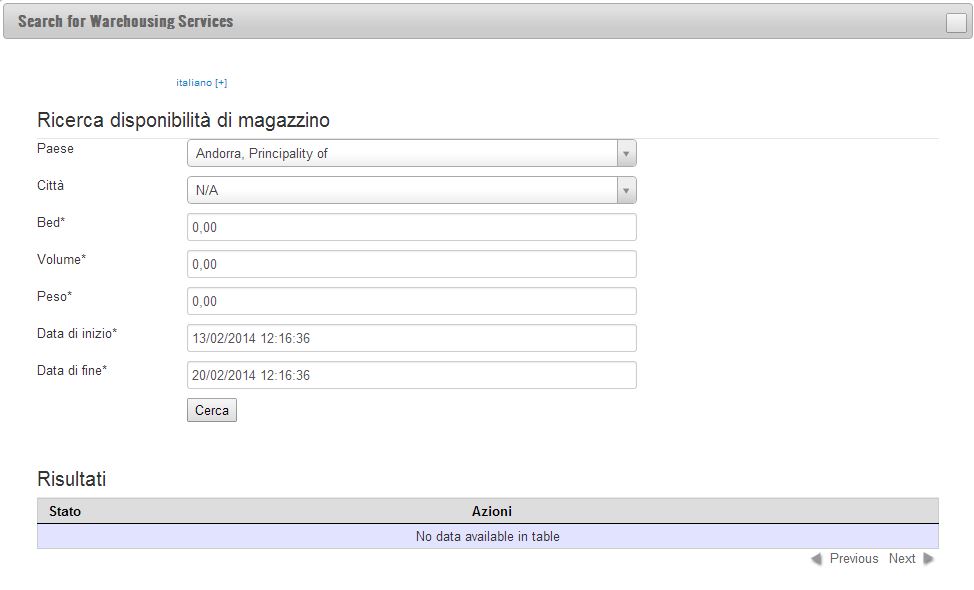
Task: Click the Cerca search button
Action: pos(212,410)
